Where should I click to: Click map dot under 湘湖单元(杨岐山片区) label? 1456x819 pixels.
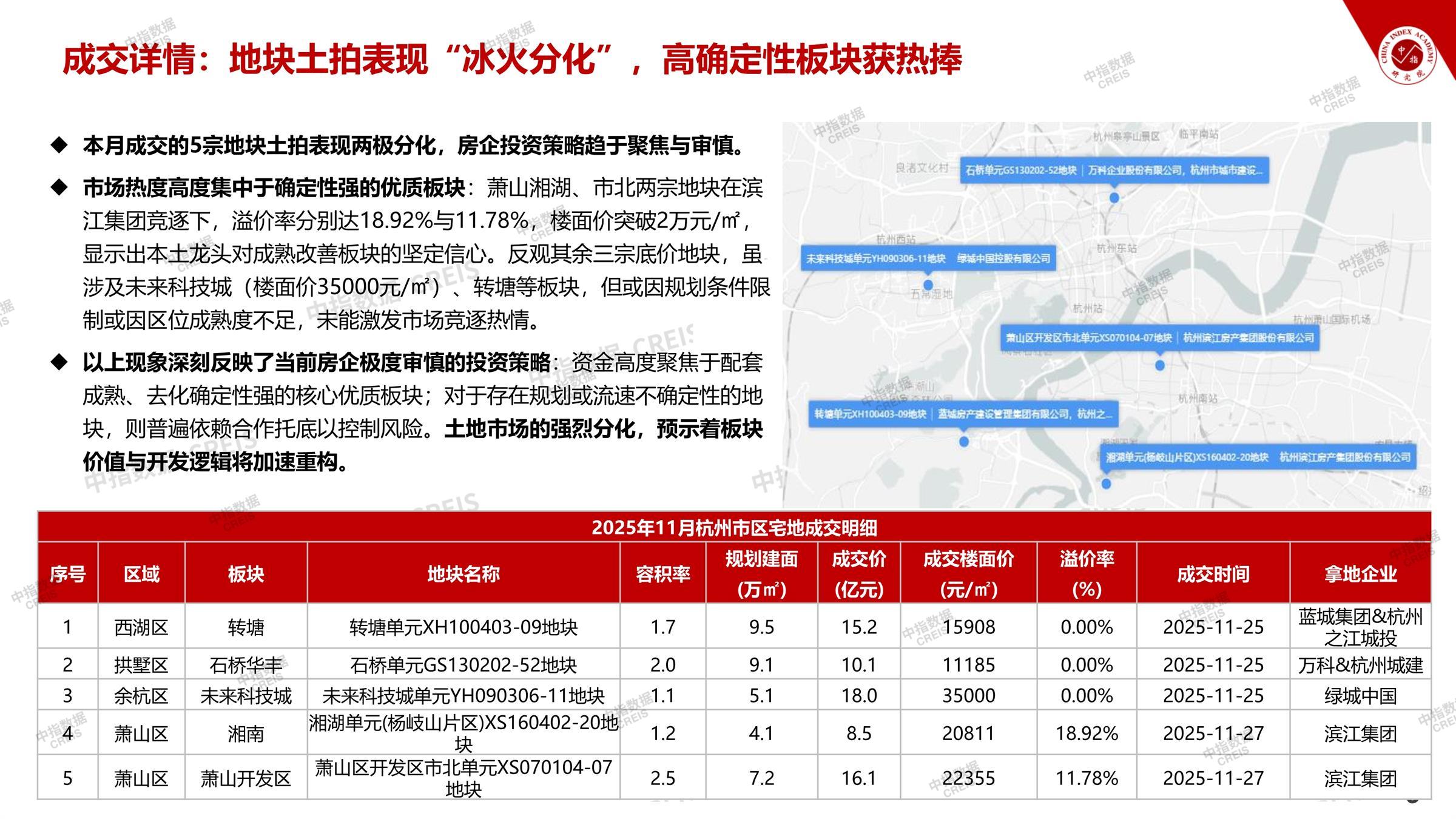(1106, 484)
